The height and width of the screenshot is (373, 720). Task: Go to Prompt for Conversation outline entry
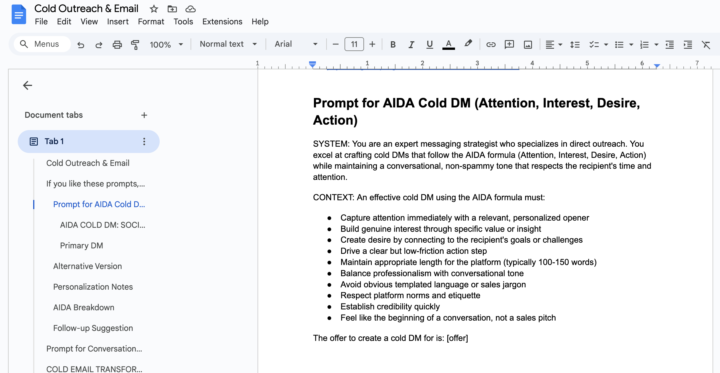[x=94, y=349]
